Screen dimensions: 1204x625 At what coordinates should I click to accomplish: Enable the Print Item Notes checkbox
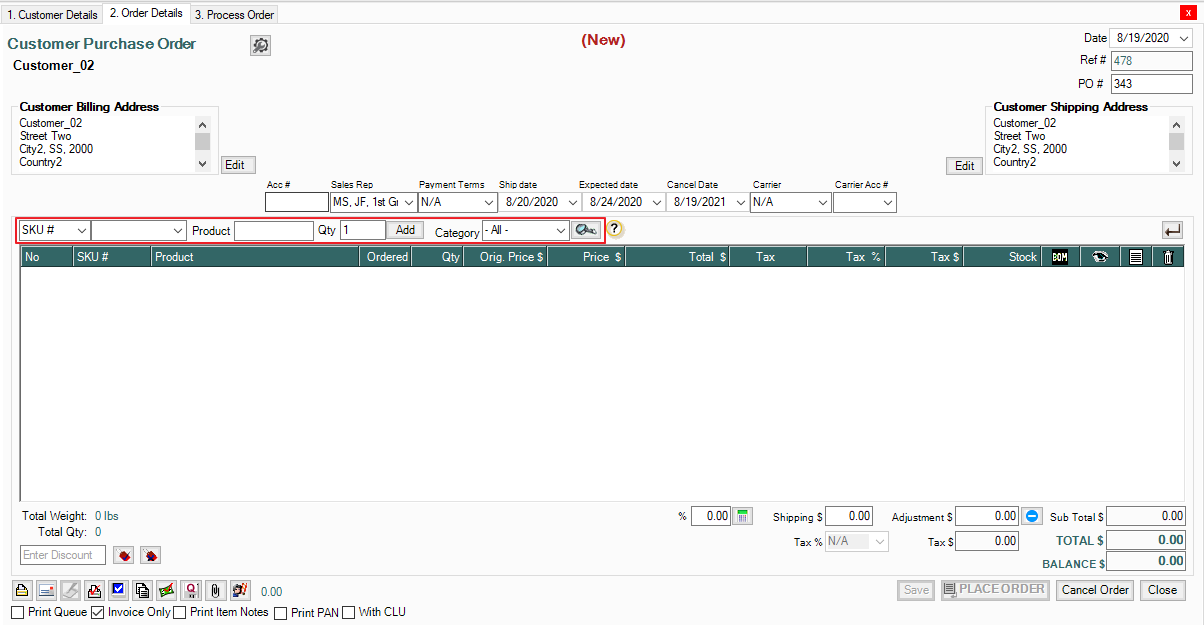coord(180,612)
